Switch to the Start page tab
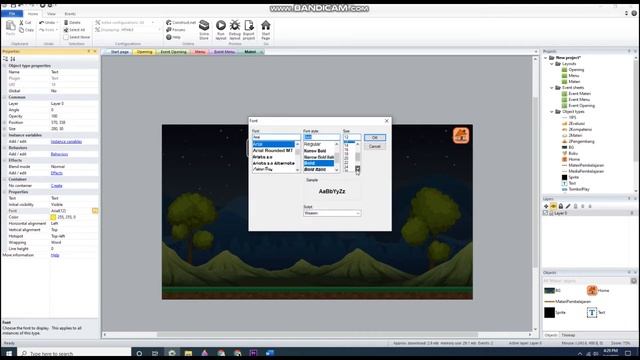 119,52
